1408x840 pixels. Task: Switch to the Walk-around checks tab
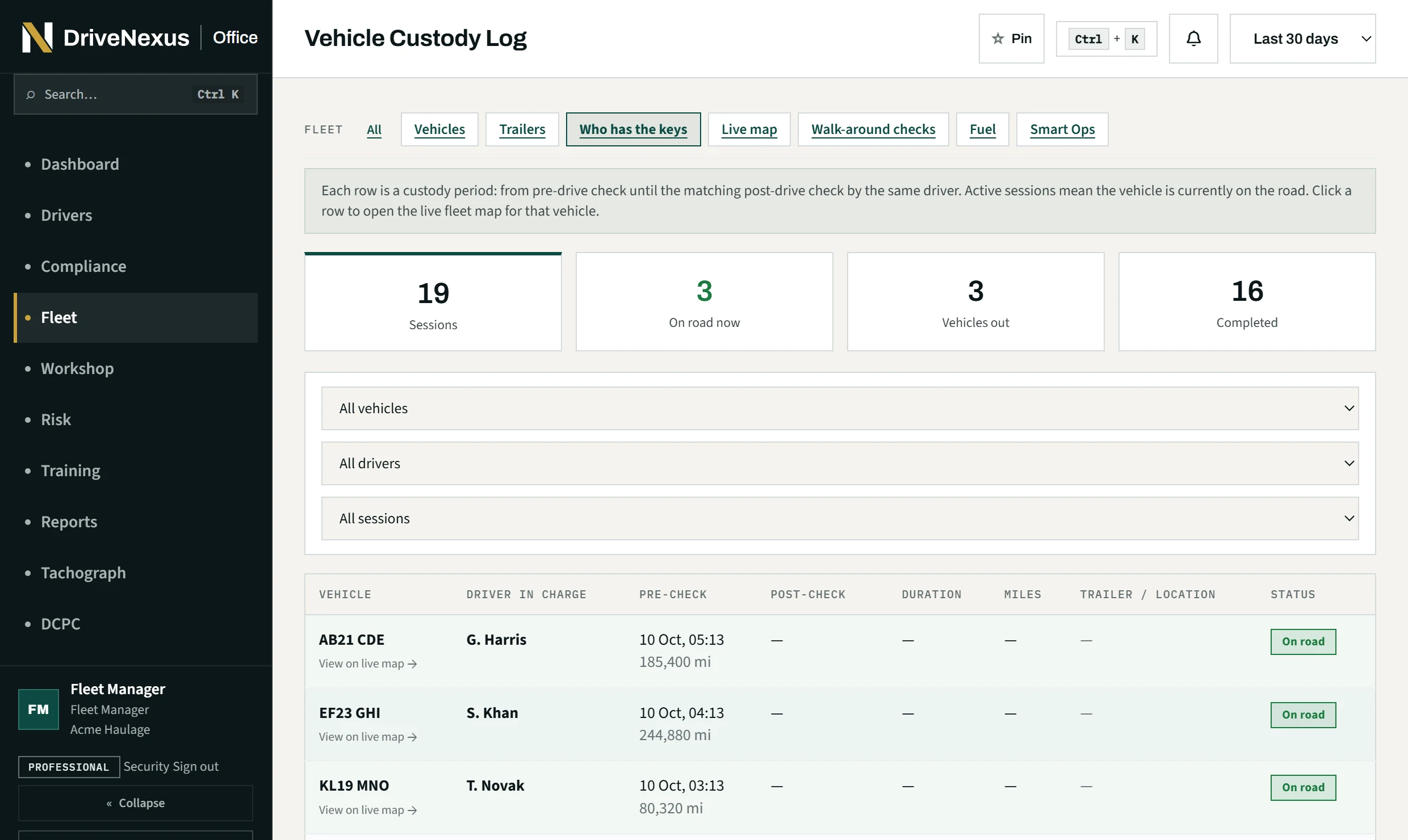[x=873, y=129]
